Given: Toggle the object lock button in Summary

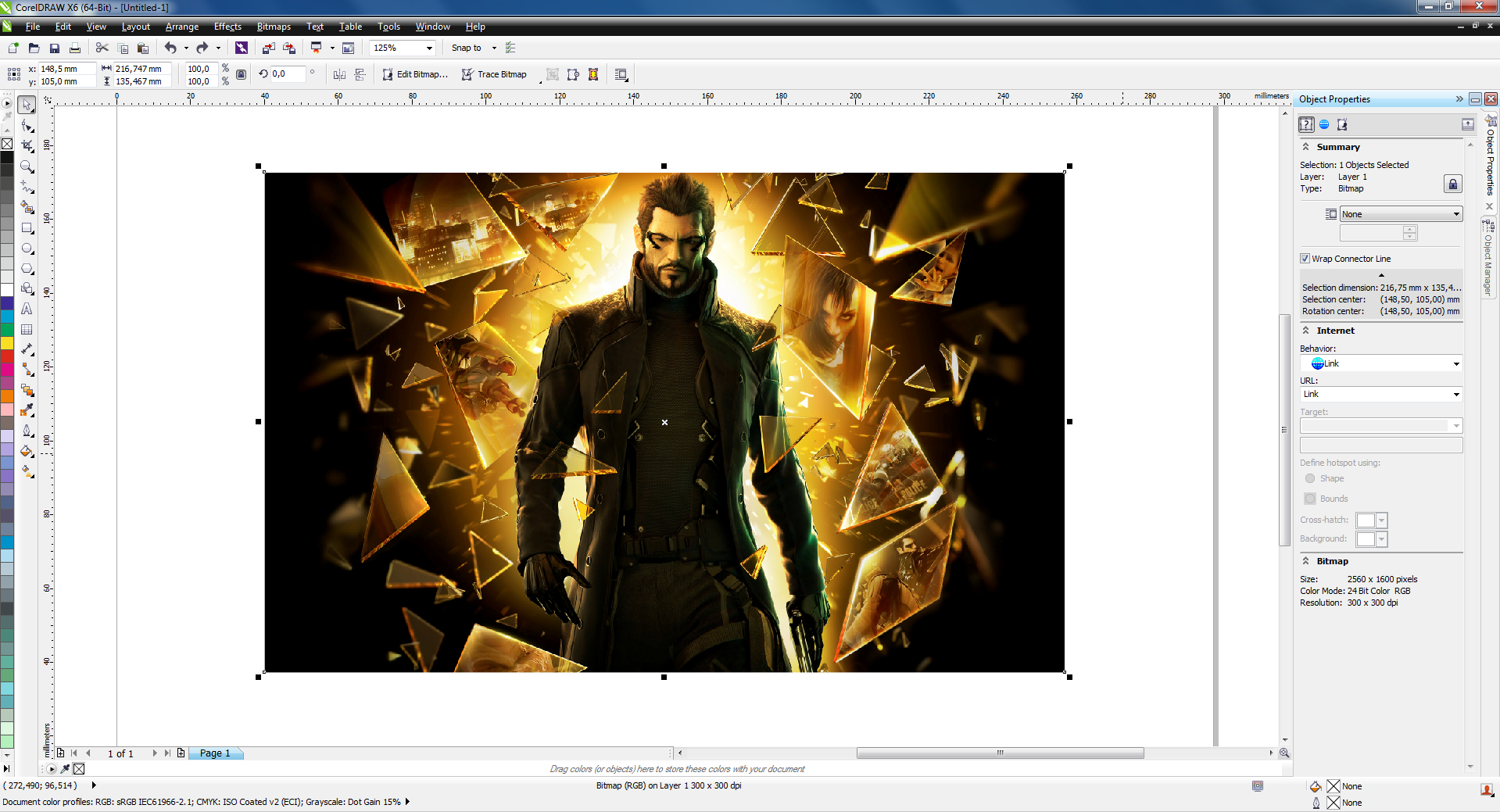Looking at the screenshot, I should tap(1452, 184).
